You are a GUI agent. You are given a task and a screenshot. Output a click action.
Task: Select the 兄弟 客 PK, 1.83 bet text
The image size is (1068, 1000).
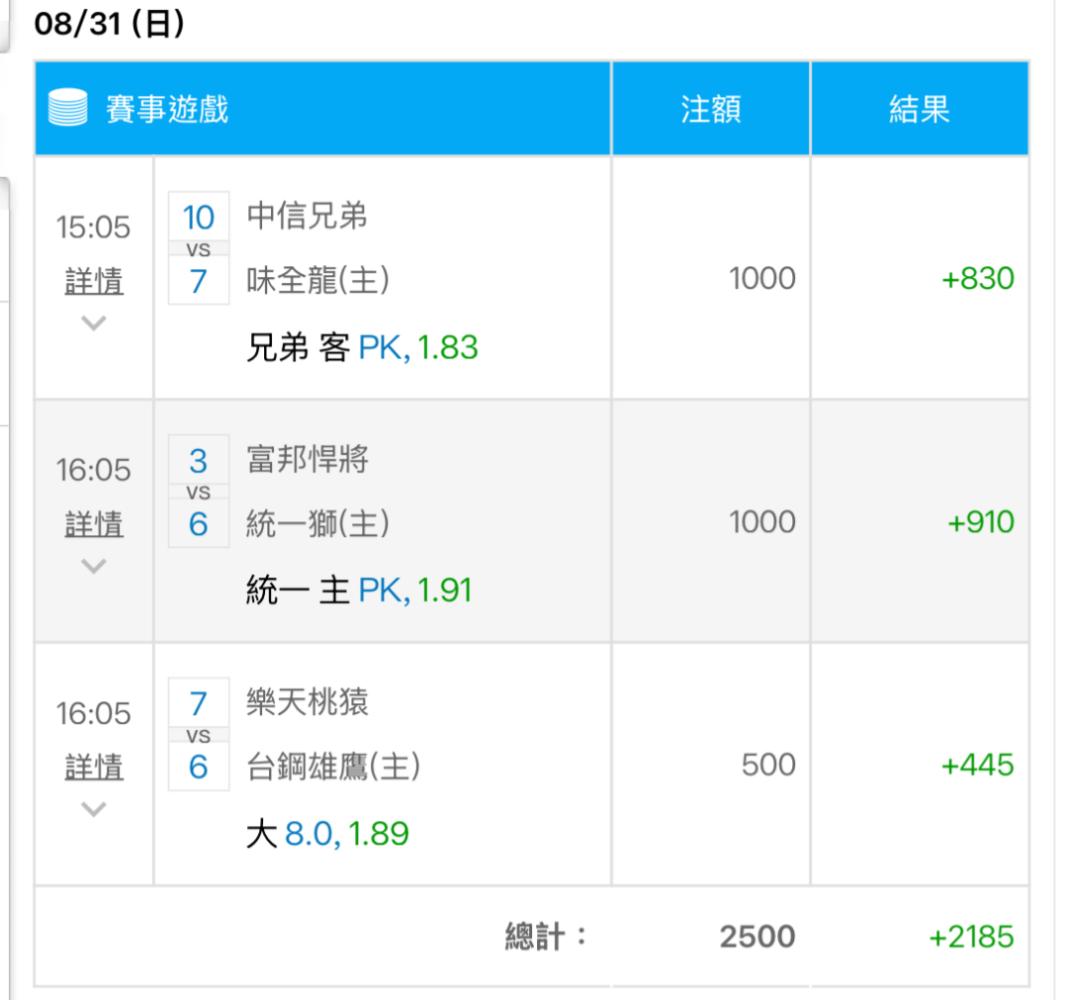(362, 348)
